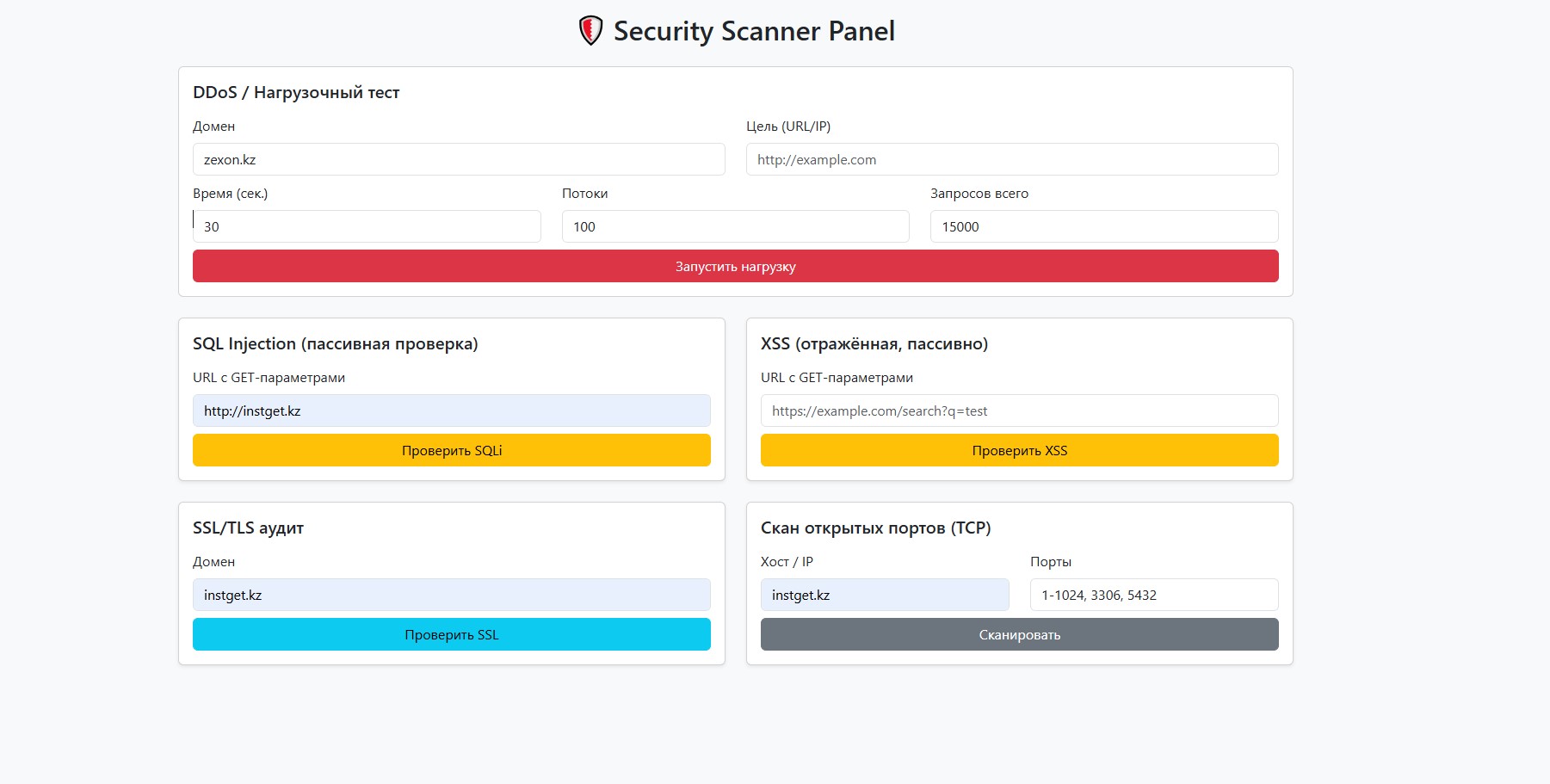Click the Цель (URL/IP) input field

tap(1011, 159)
